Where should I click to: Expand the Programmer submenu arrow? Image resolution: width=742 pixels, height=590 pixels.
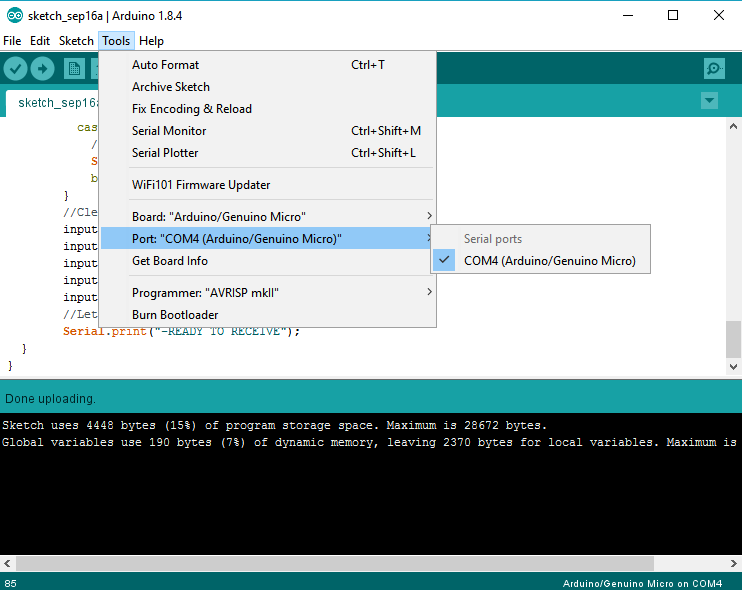tap(429, 292)
